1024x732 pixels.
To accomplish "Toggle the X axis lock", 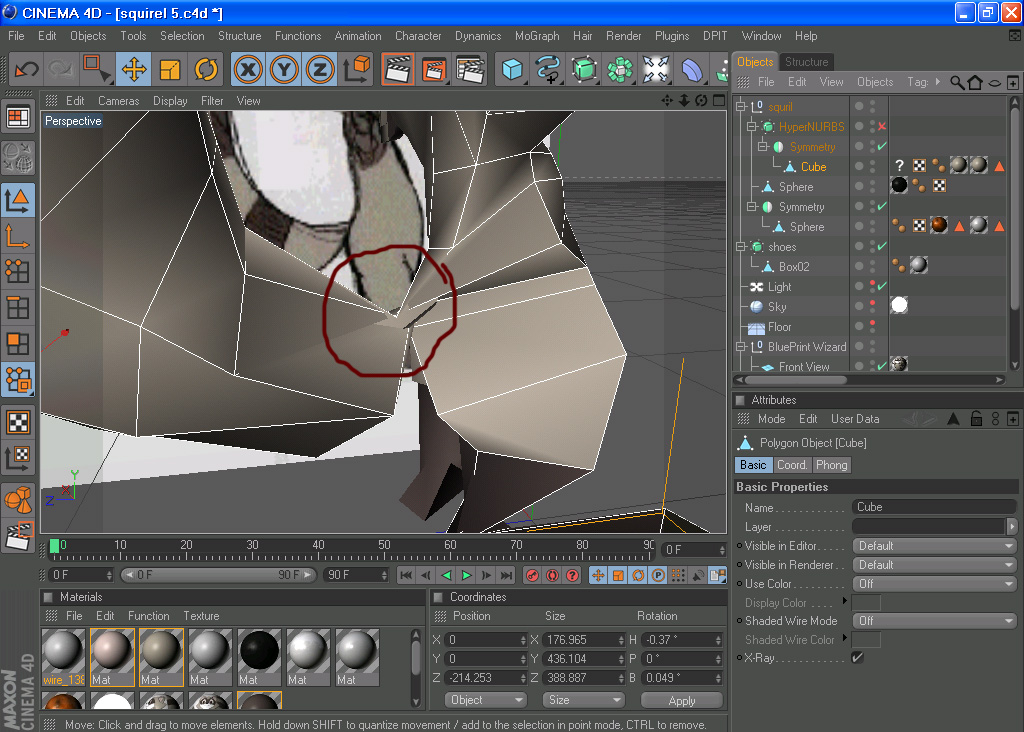I will point(248,69).
